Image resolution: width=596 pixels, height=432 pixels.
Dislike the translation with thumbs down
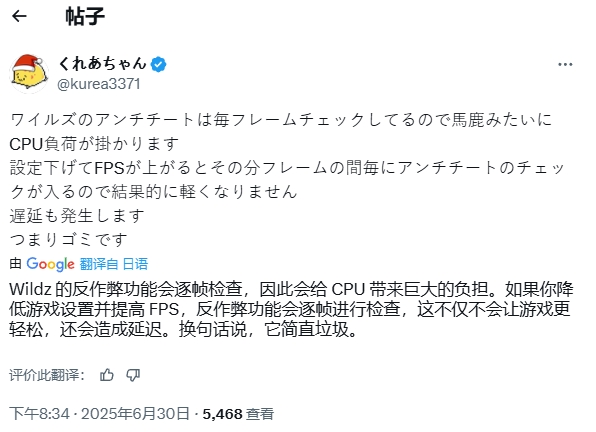[x=133, y=375]
